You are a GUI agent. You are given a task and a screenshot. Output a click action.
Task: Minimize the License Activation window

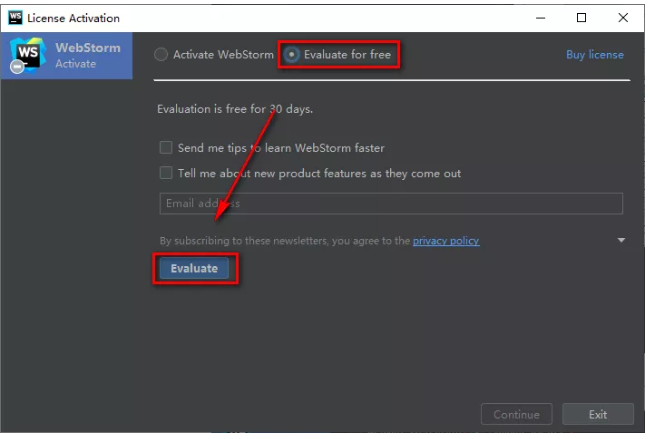[541, 18]
